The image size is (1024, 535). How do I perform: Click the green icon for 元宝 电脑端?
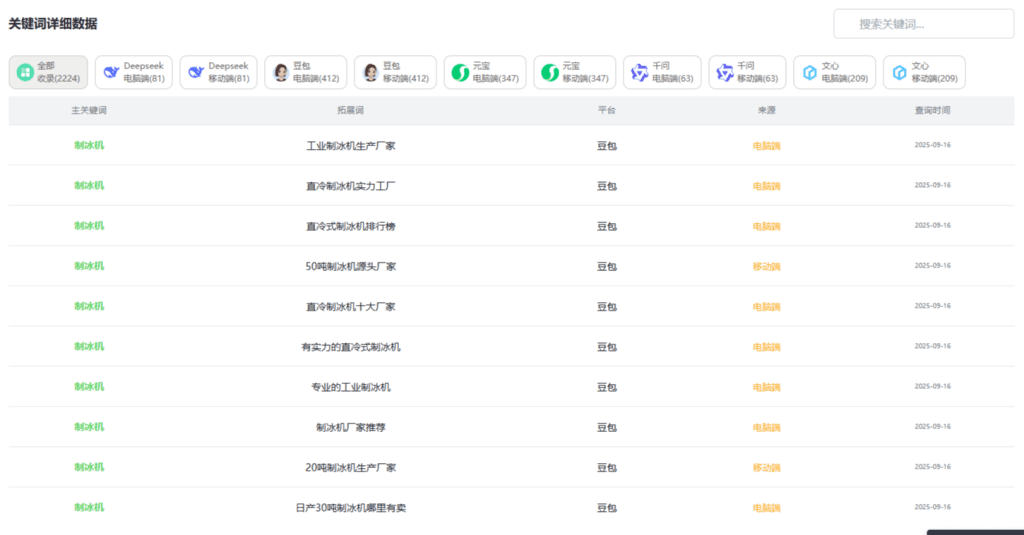coord(460,72)
